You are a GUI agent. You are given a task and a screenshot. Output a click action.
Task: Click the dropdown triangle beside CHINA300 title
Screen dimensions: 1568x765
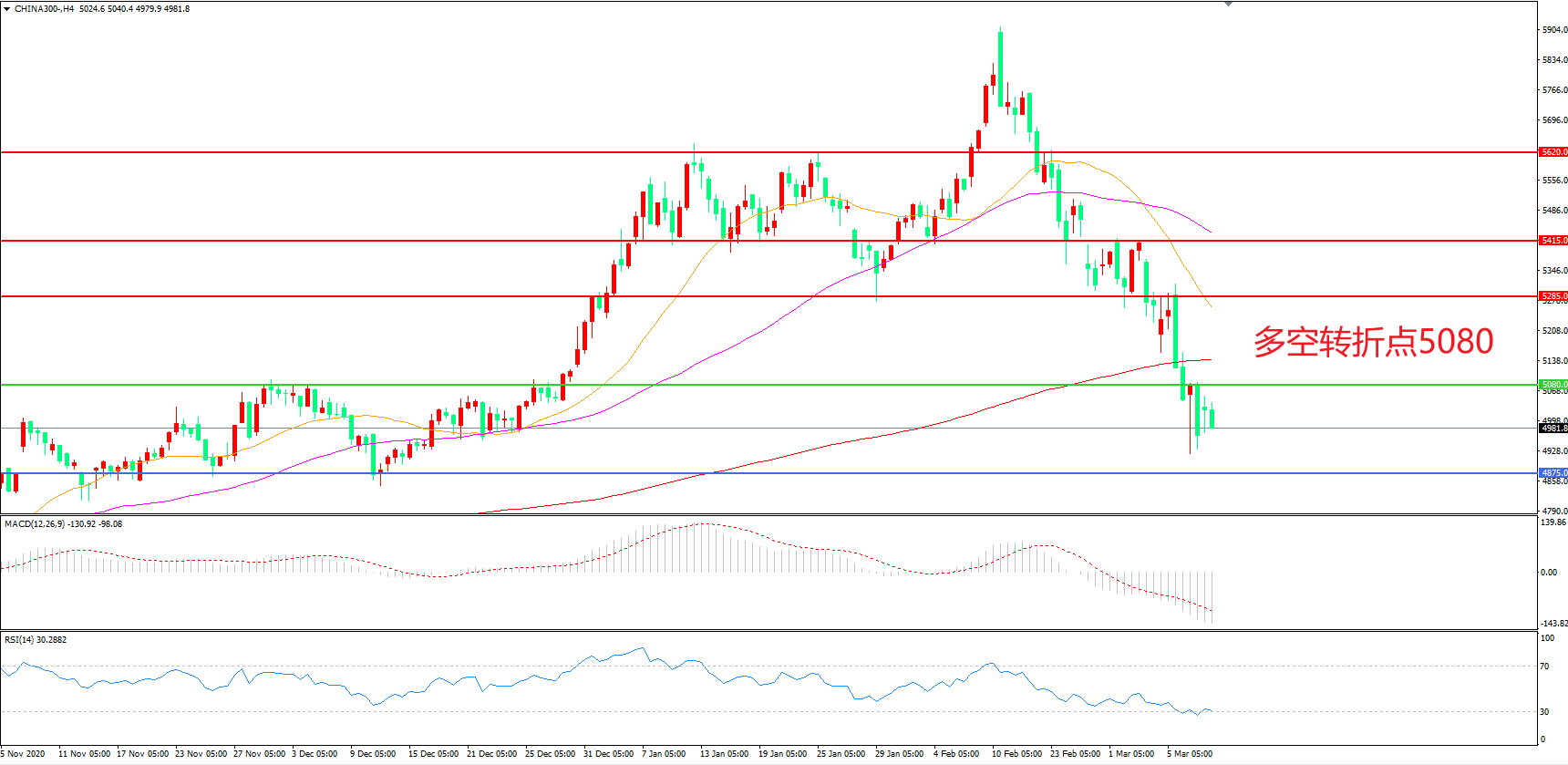pyautogui.click(x=7, y=9)
